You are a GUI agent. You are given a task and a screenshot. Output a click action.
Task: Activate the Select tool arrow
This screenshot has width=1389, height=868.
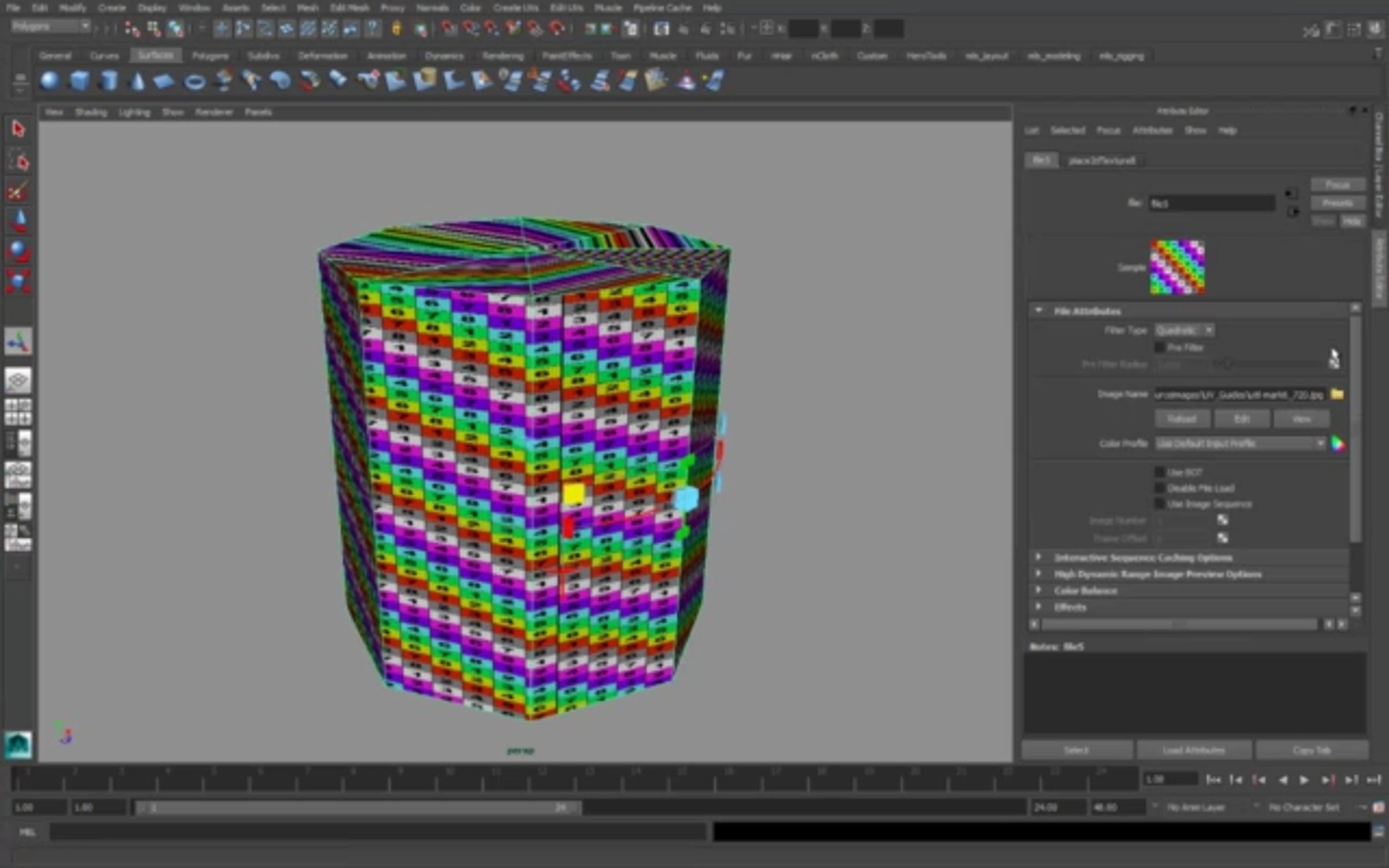click(18, 128)
